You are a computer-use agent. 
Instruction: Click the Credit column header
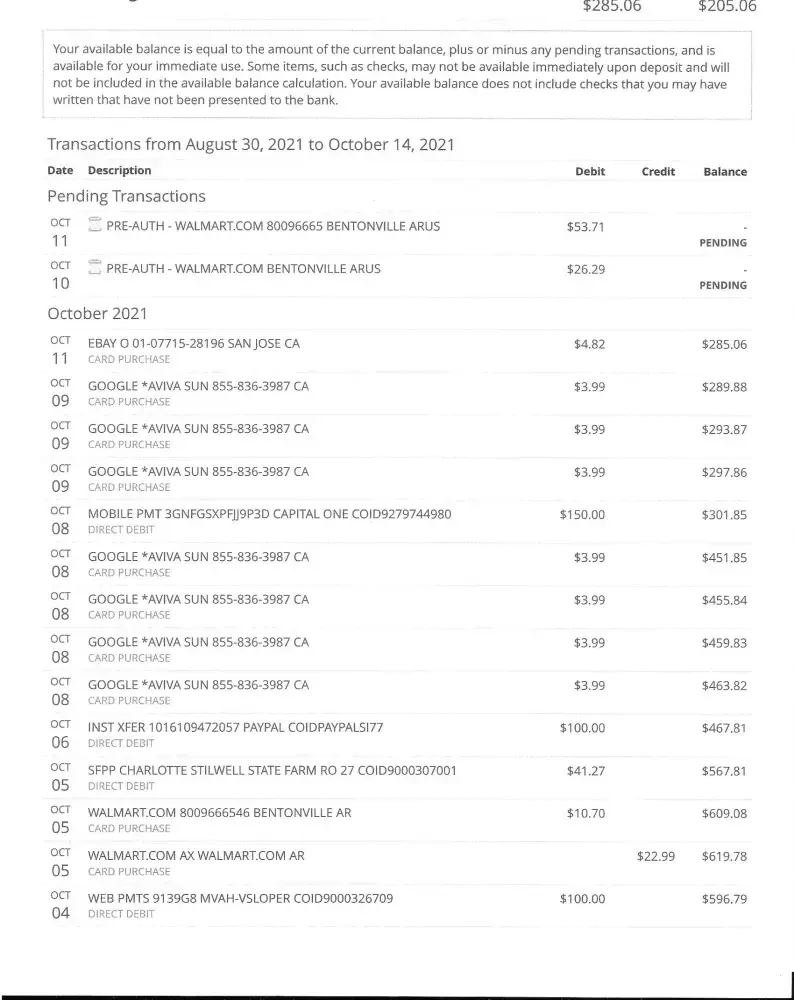[658, 172]
